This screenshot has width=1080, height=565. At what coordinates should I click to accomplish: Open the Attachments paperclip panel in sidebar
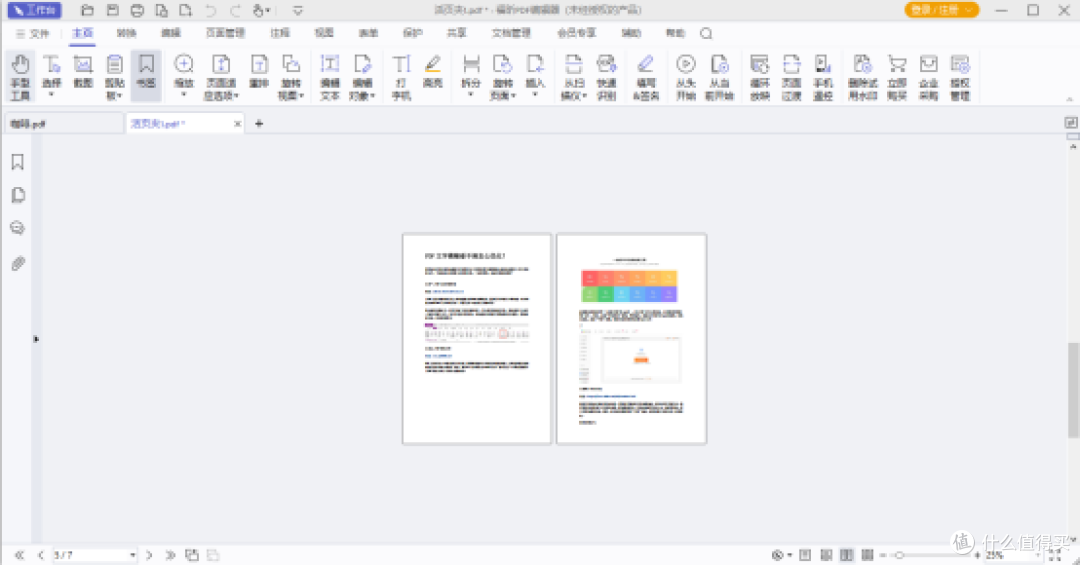pos(18,263)
